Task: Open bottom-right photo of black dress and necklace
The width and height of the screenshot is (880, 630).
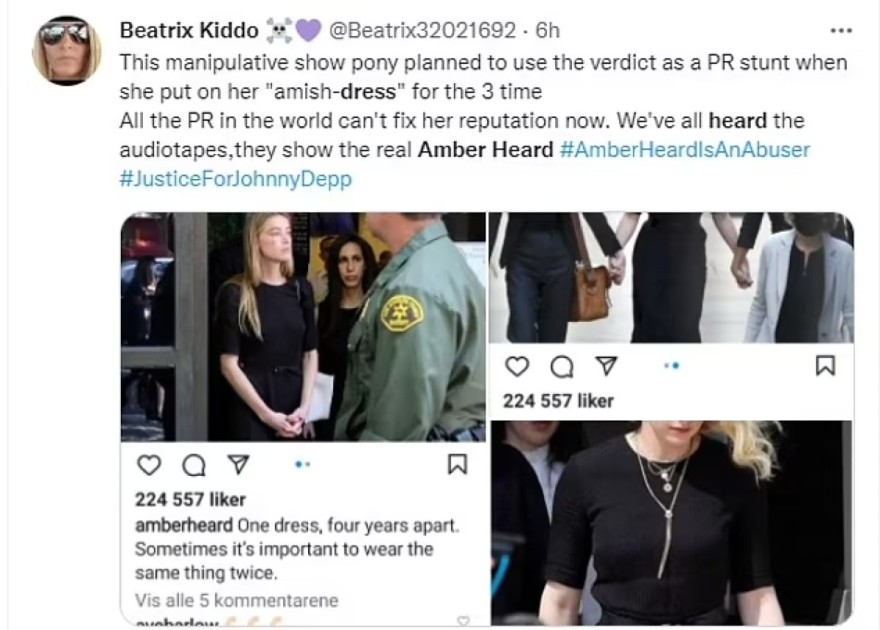Action: click(x=672, y=523)
